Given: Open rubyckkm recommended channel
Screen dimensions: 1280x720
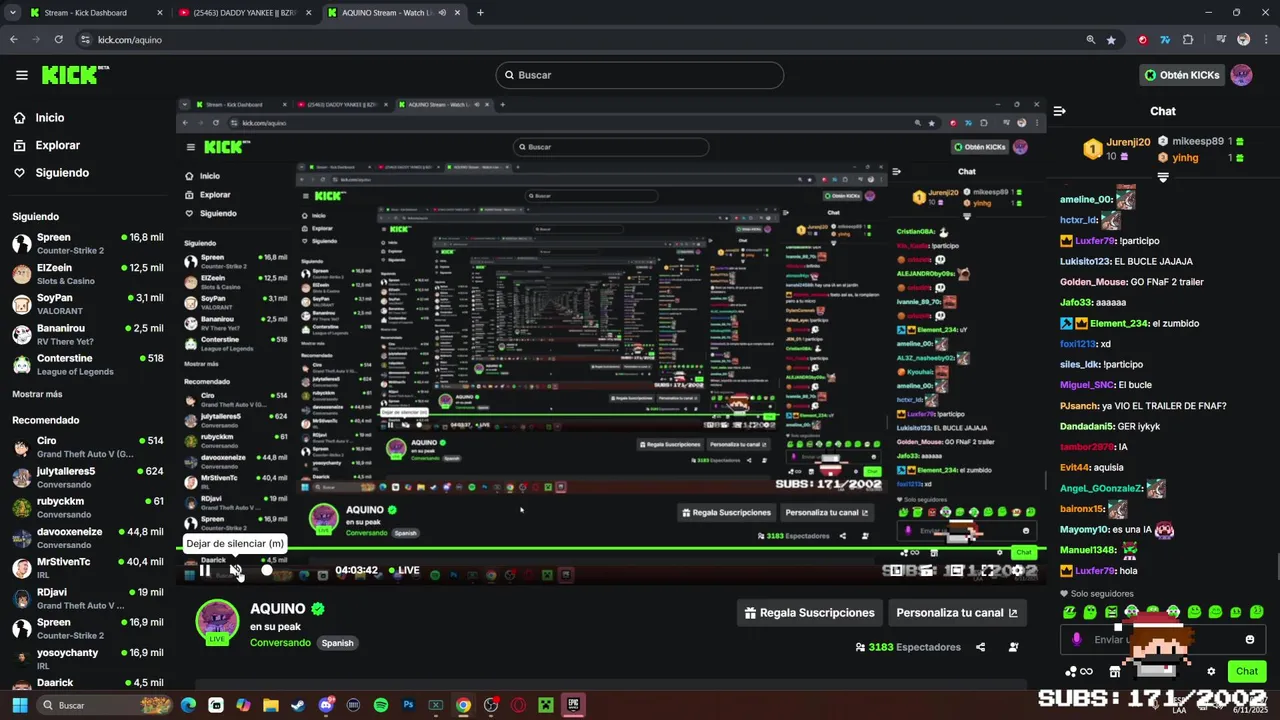Looking at the screenshot, I should (x=88, y=507).
